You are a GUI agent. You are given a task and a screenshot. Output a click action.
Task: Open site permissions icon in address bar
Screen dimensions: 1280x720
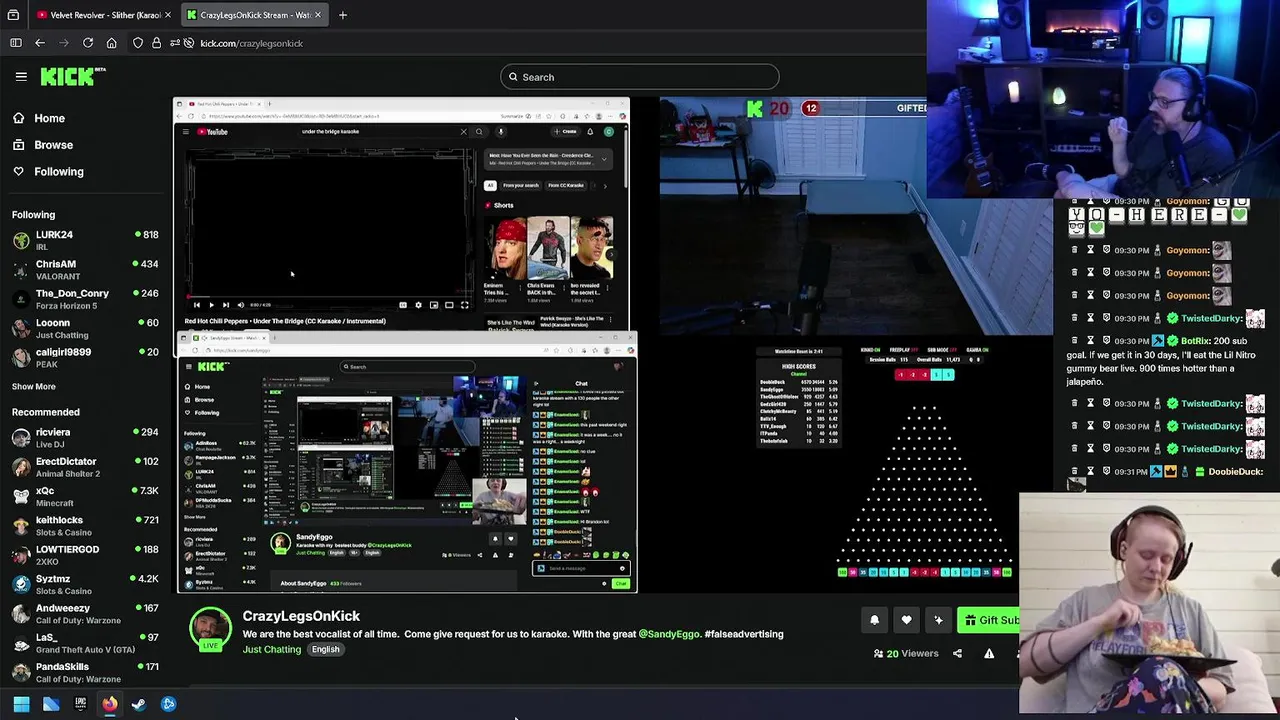[176, 43]
